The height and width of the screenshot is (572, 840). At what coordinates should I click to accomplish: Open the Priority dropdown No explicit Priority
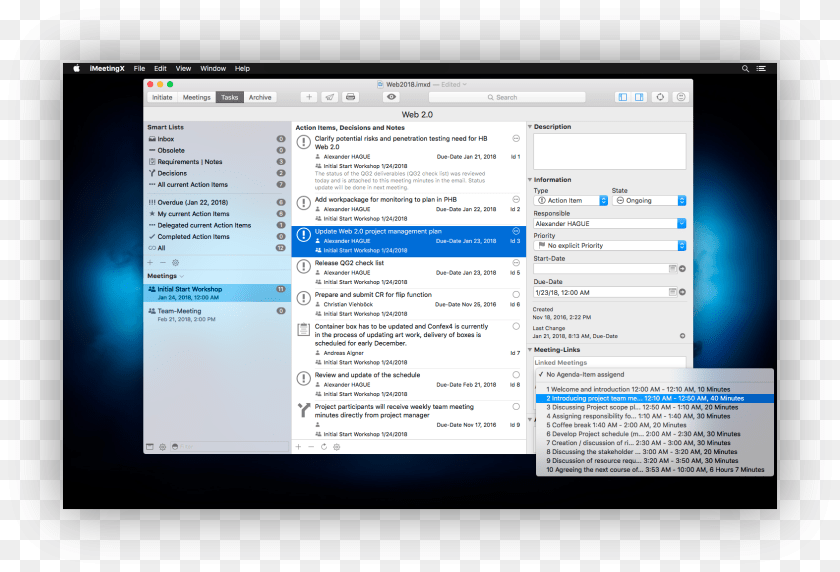point(610,245)
